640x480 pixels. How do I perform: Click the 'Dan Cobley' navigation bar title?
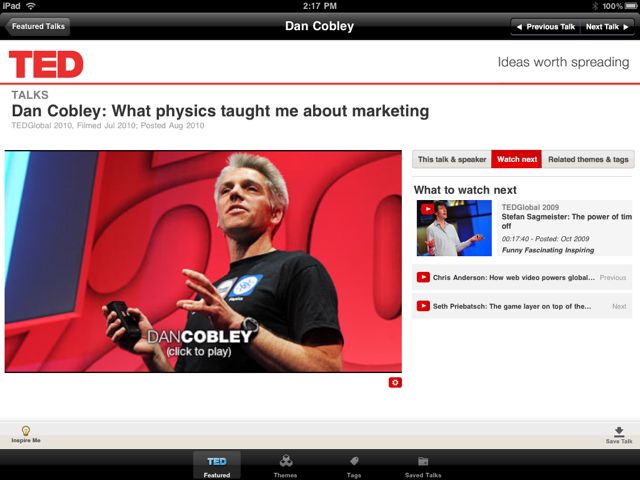click(x=319, y=26)
